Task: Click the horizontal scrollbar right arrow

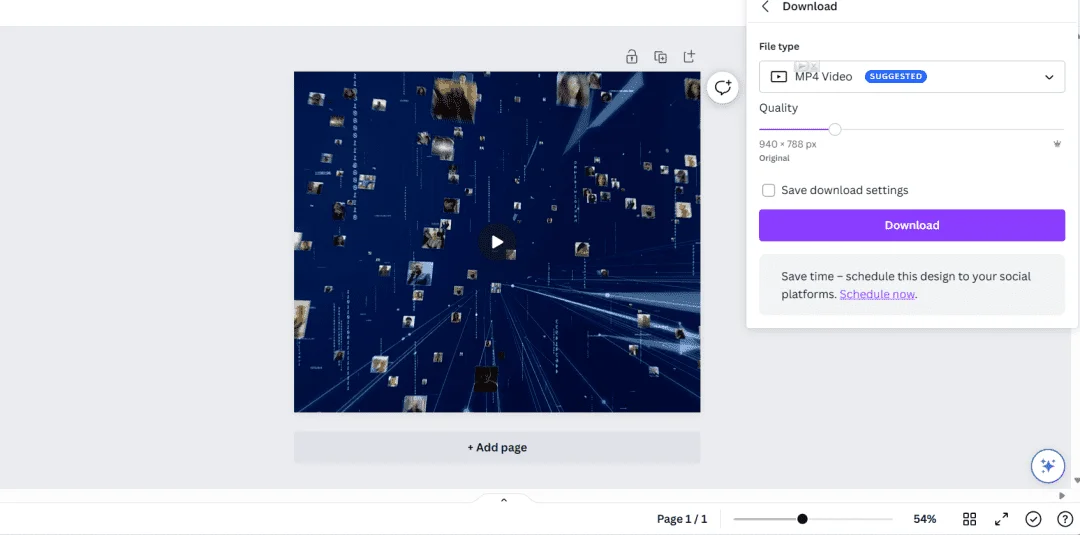Action: coord(1061,495)
